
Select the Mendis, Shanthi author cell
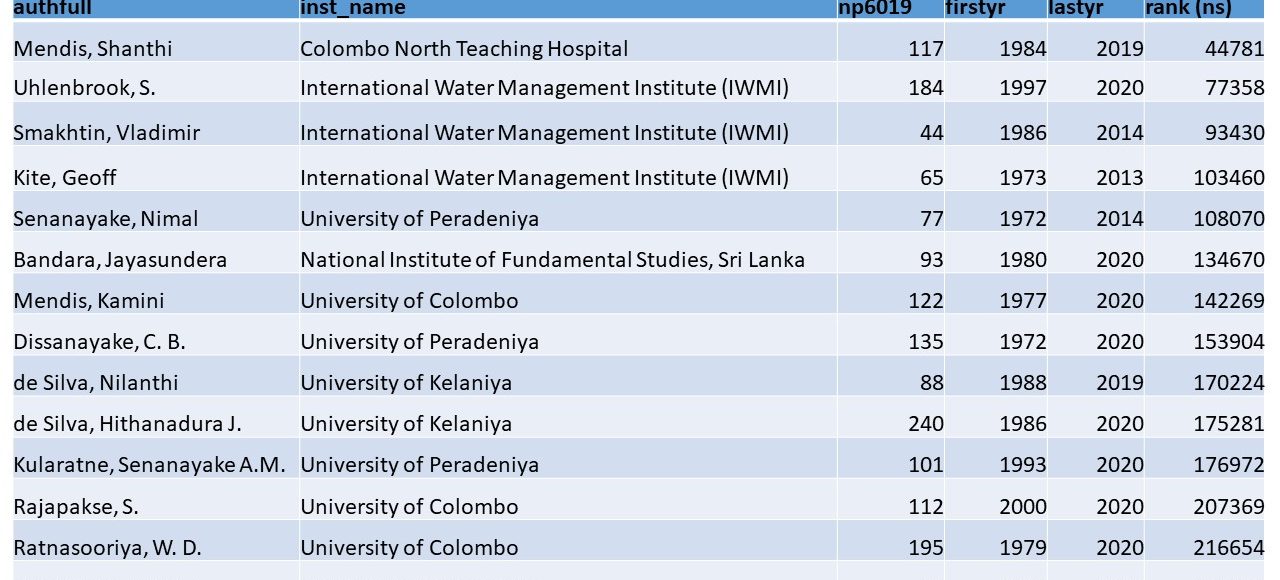coord(92,49)
